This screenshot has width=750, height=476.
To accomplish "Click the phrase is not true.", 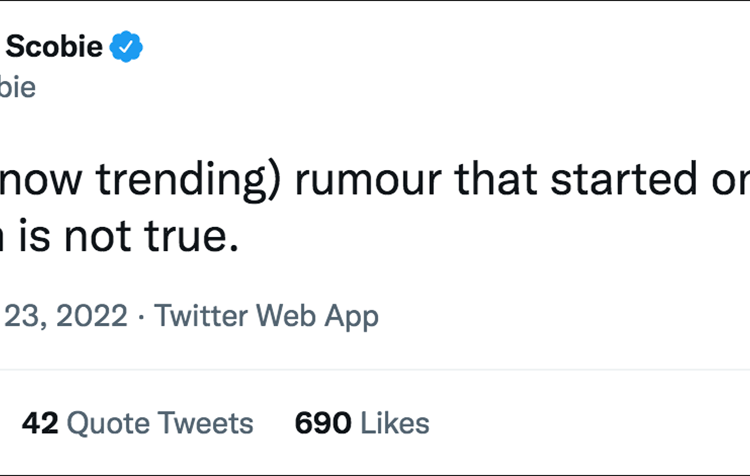I will [x=128, y=236].
